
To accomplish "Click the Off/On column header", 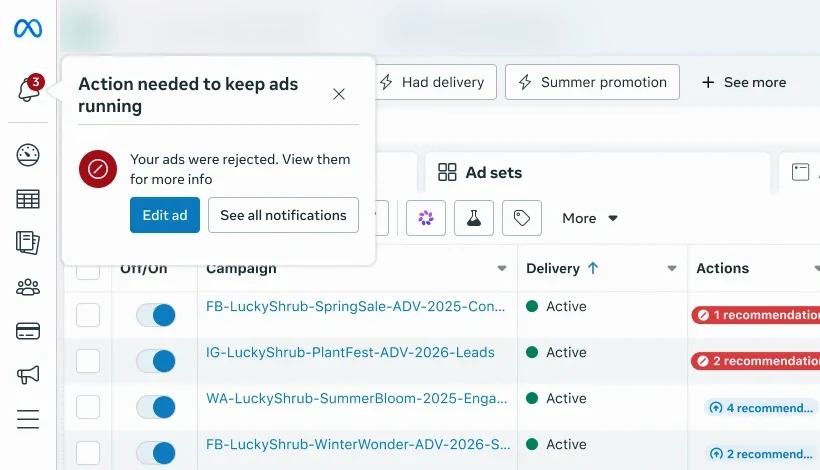I will click(x=144, y=269).
